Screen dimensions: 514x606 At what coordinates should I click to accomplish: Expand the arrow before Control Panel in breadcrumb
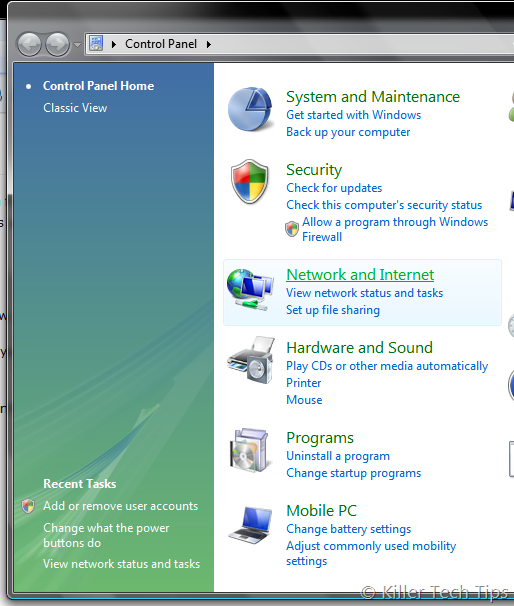pos(114,44)
